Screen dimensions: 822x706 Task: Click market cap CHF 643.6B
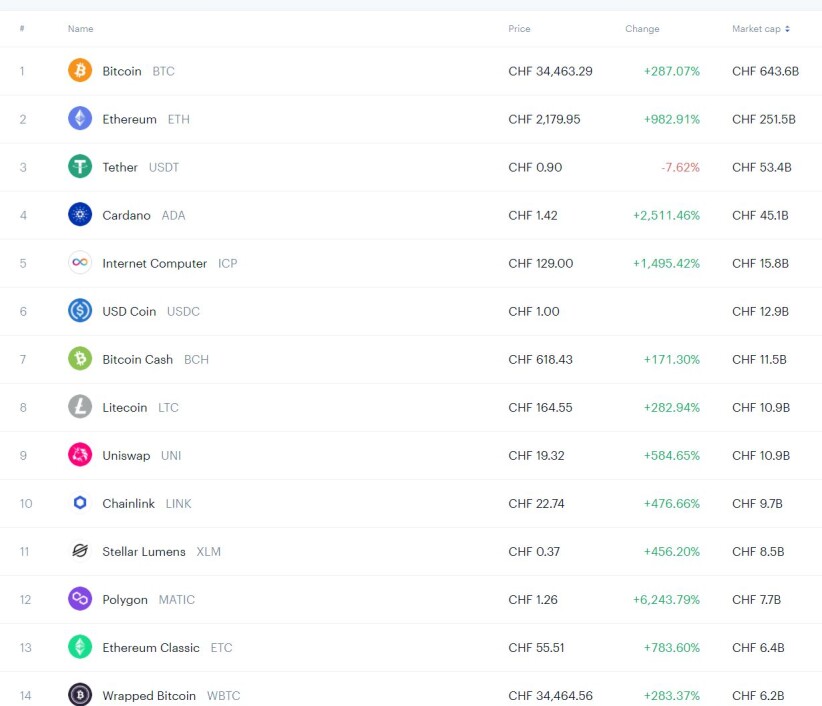pyautogui.click(x=765, y=71)
